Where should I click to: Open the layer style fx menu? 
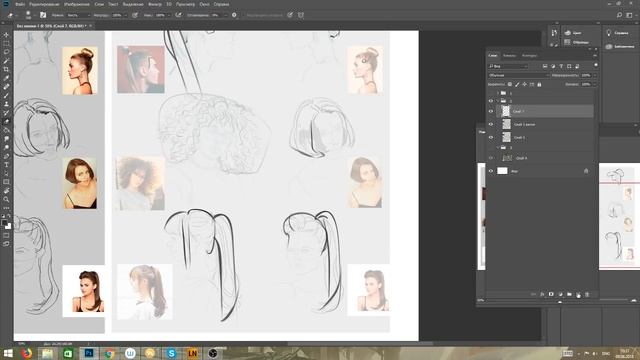[542, 295]
